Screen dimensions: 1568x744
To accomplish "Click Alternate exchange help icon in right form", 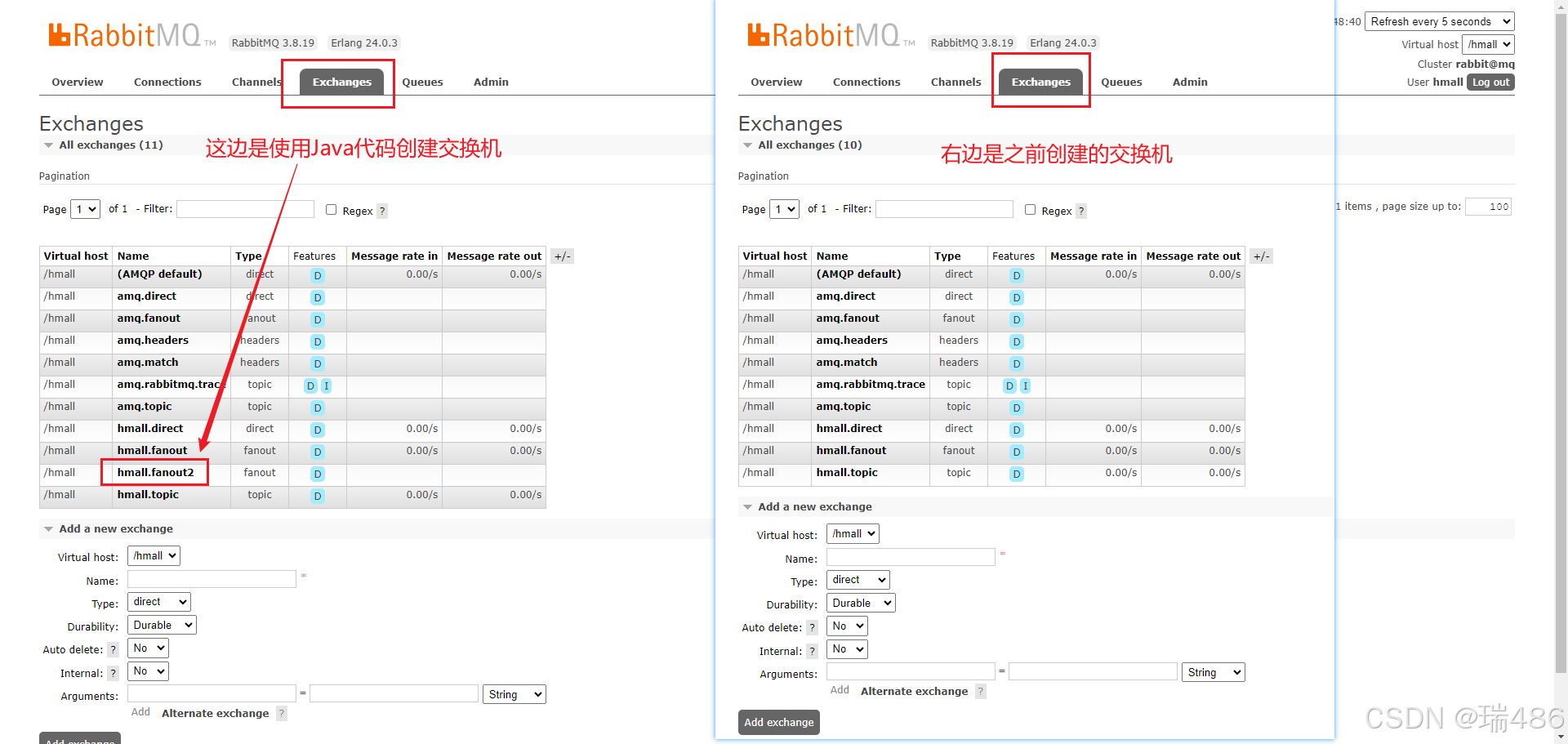I will pyautogui.click(x=981, y=691).
